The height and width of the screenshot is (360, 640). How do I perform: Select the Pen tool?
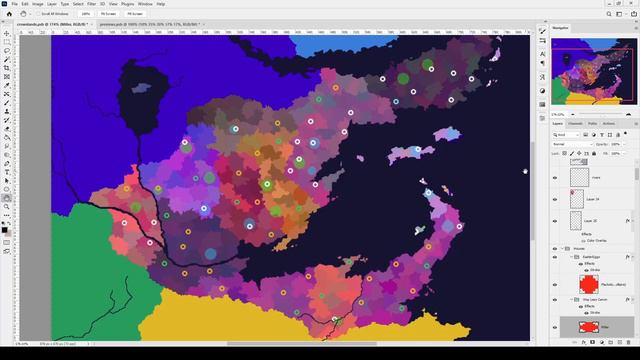click(x=7, y=164)
